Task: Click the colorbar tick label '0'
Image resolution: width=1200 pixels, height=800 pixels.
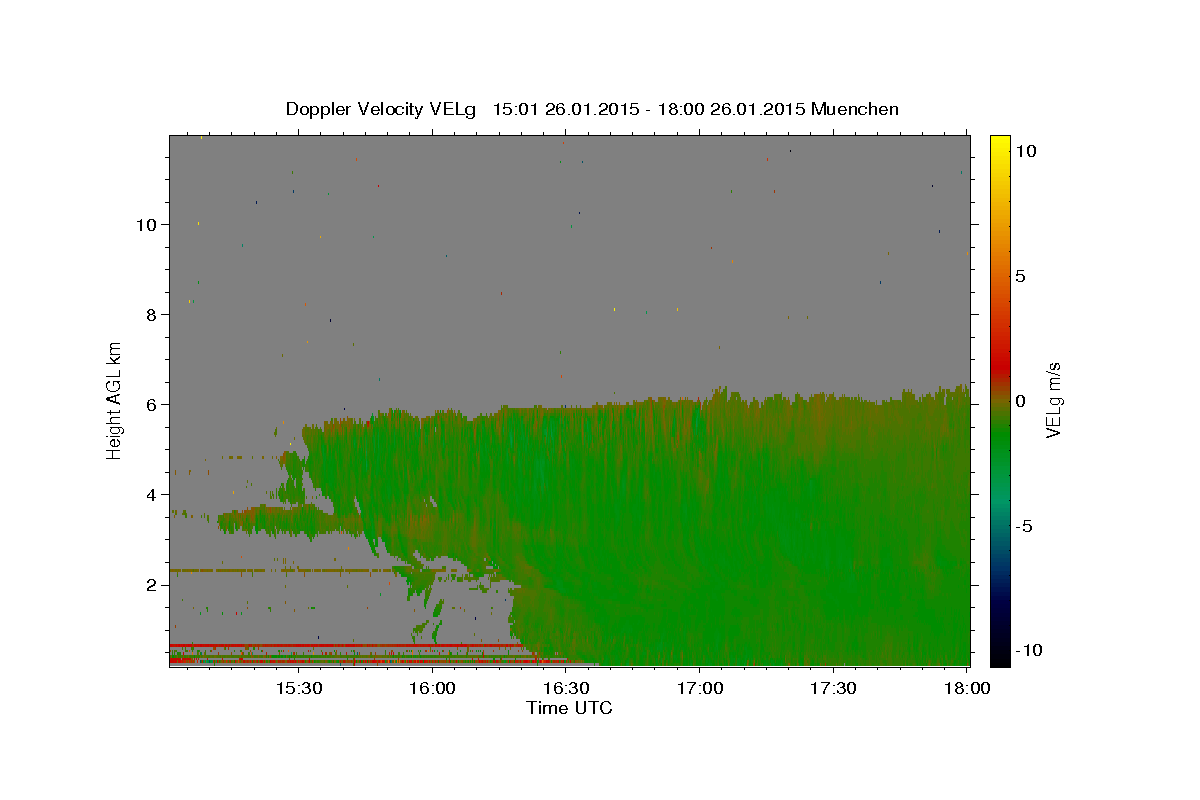Action: (x=1020, y=401)
